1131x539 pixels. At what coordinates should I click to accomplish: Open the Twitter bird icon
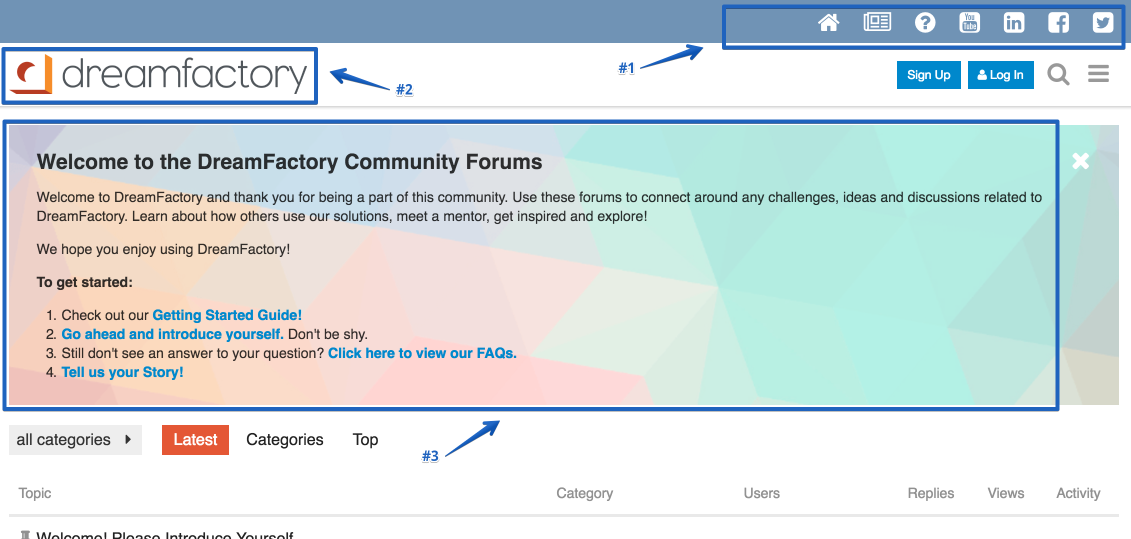[x=1103, y=23]
